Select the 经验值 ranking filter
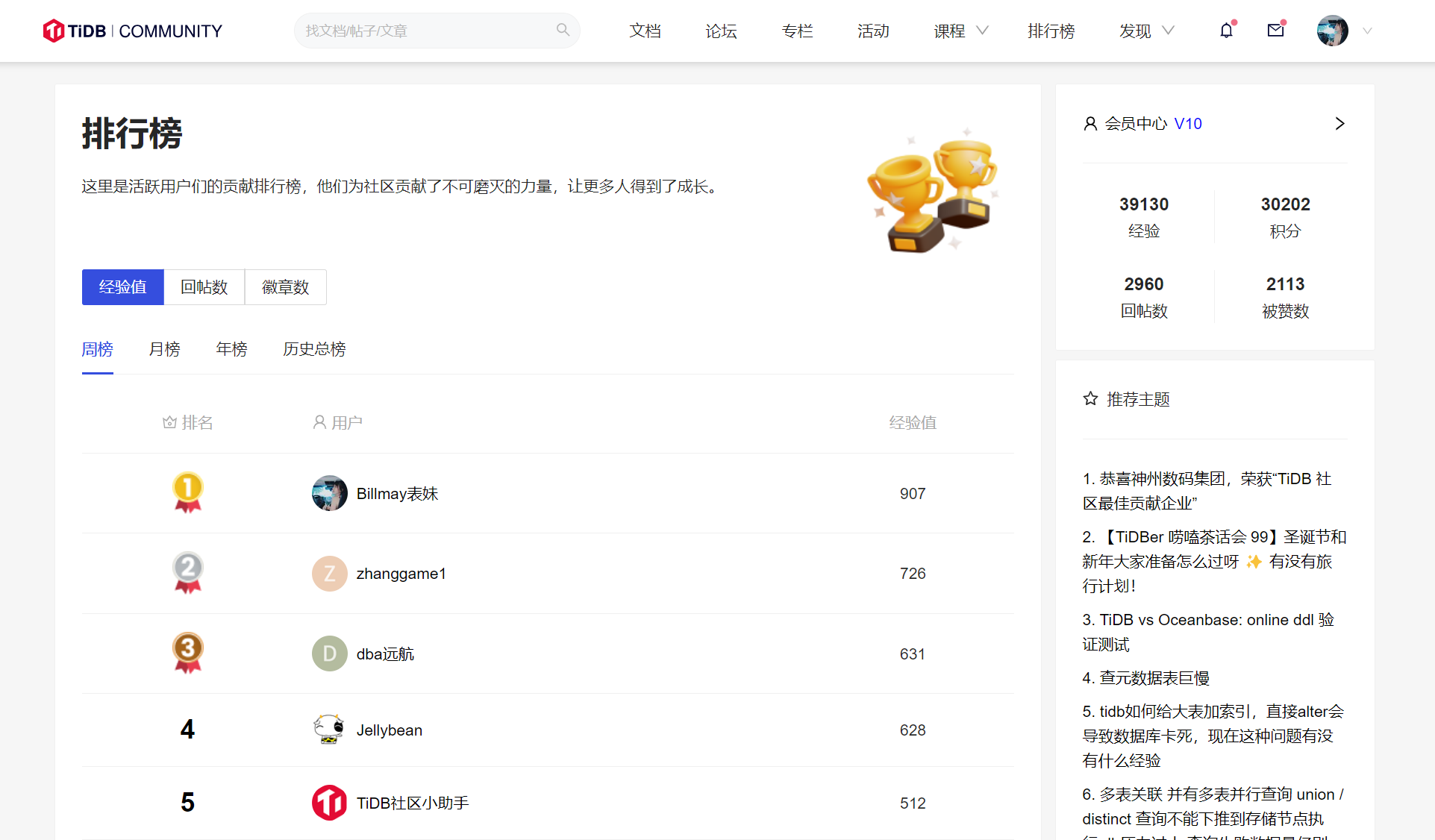The image size is (1435, 840). click(x=122, y=287)
